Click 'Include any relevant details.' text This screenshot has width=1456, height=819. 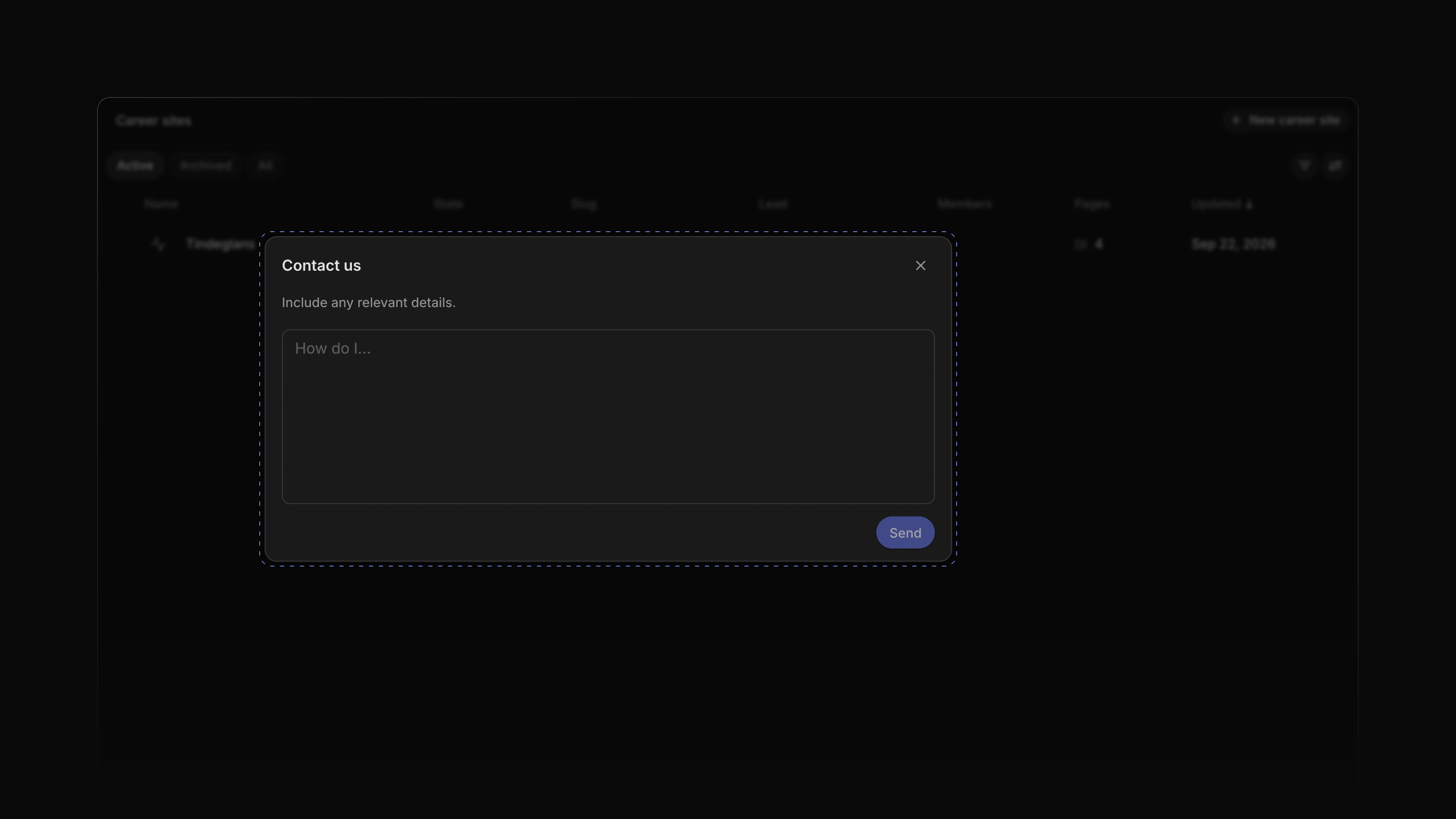(x=369, y=303)
